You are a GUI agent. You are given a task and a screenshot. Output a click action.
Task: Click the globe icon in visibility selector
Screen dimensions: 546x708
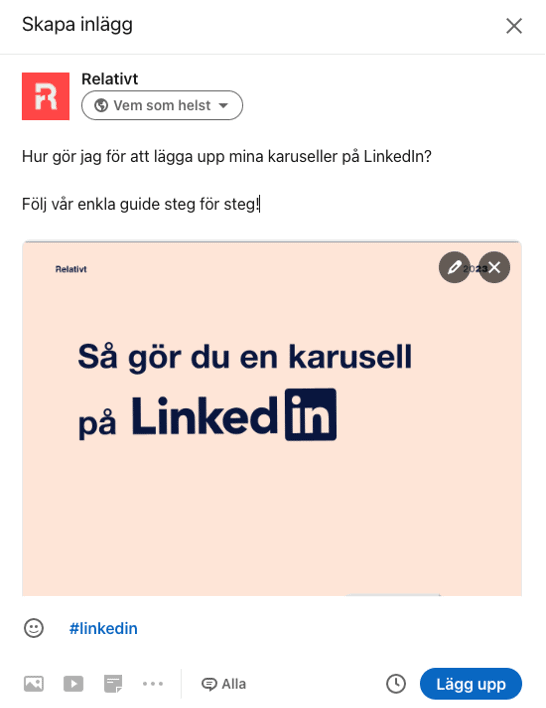click(x=101, y=105)
